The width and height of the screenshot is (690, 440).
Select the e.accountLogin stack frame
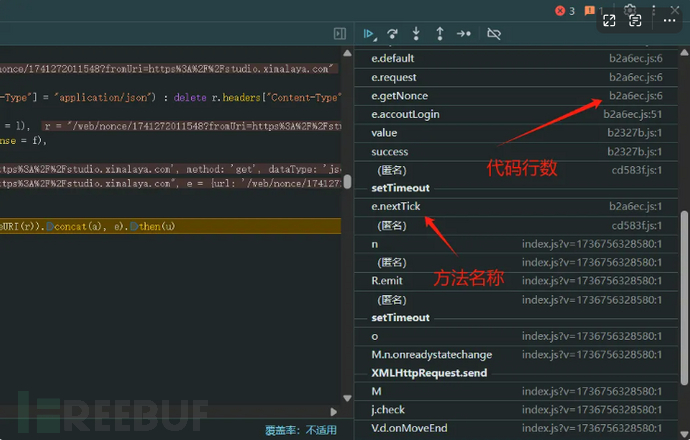pyautogui.click(x=405, y=114)
